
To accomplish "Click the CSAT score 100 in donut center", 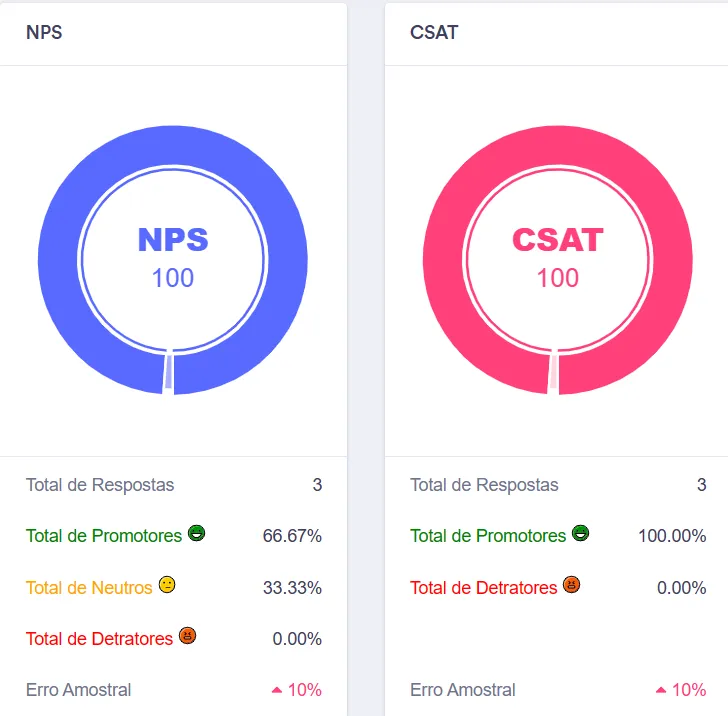I will tap(558, 278).
